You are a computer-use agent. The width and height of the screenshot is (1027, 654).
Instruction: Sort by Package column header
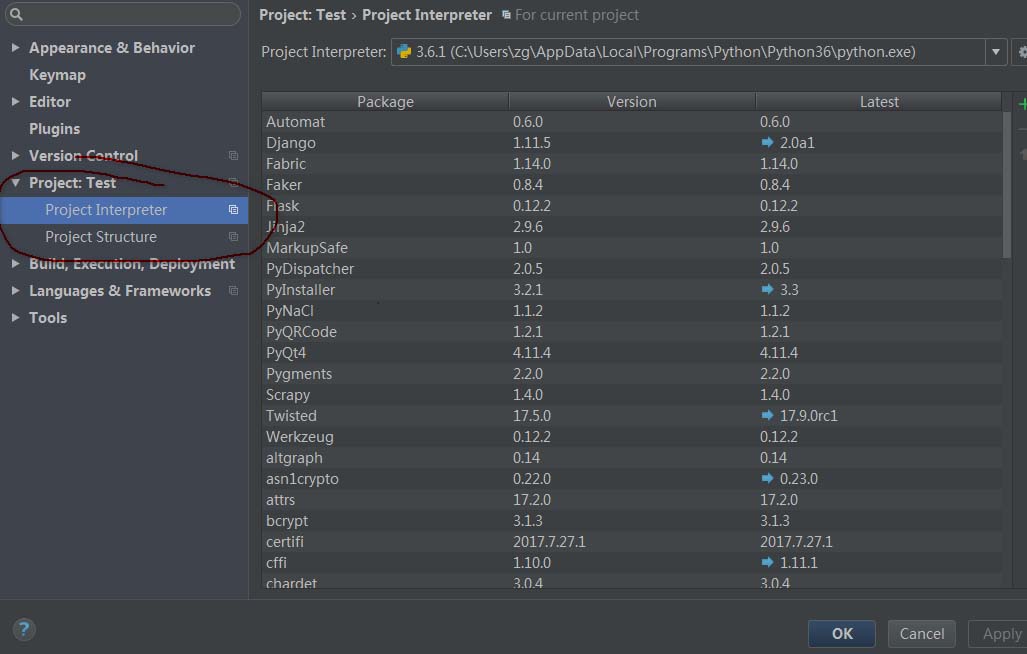[x=385, y=101]
